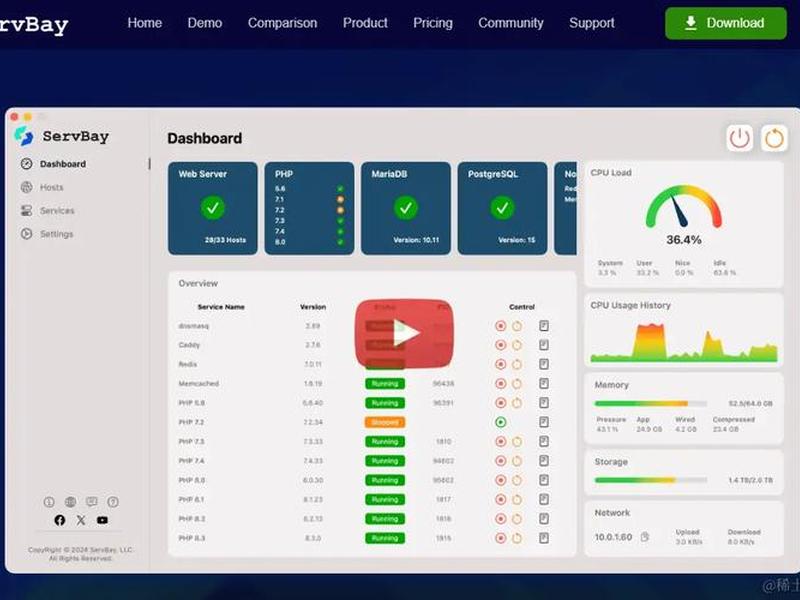This screenshot has width=800, height=600.
Task: Open the X social icon in sidebar
Action: tap(81, 520)
